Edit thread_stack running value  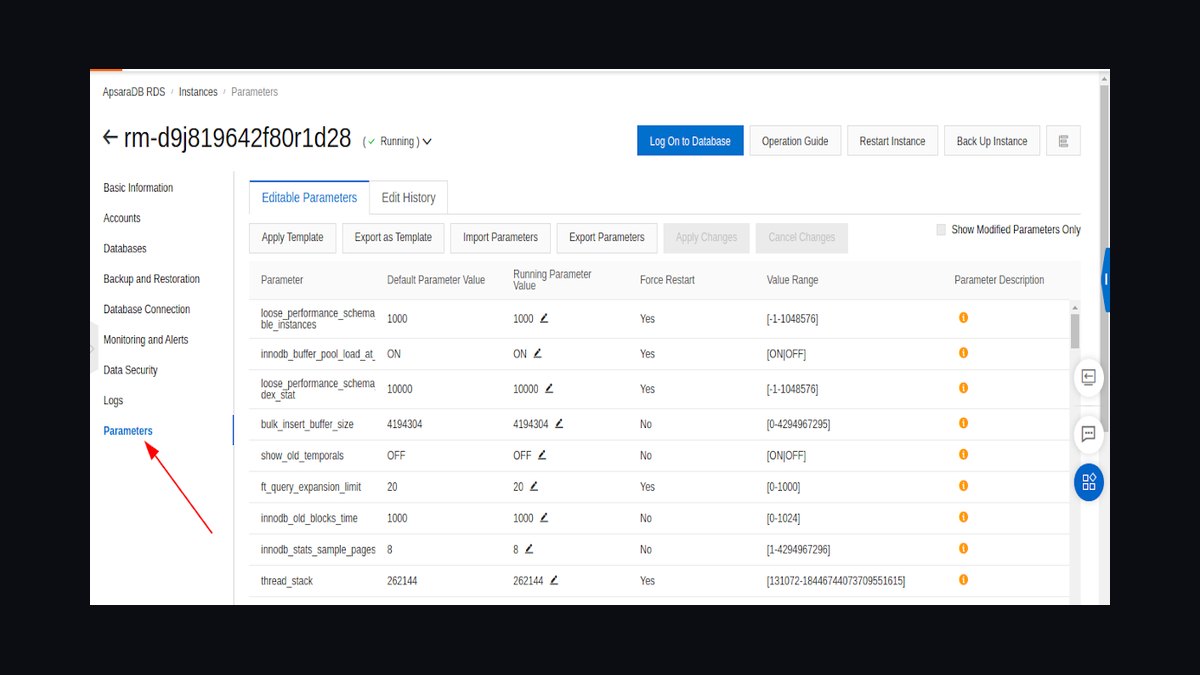coord(554,580)
